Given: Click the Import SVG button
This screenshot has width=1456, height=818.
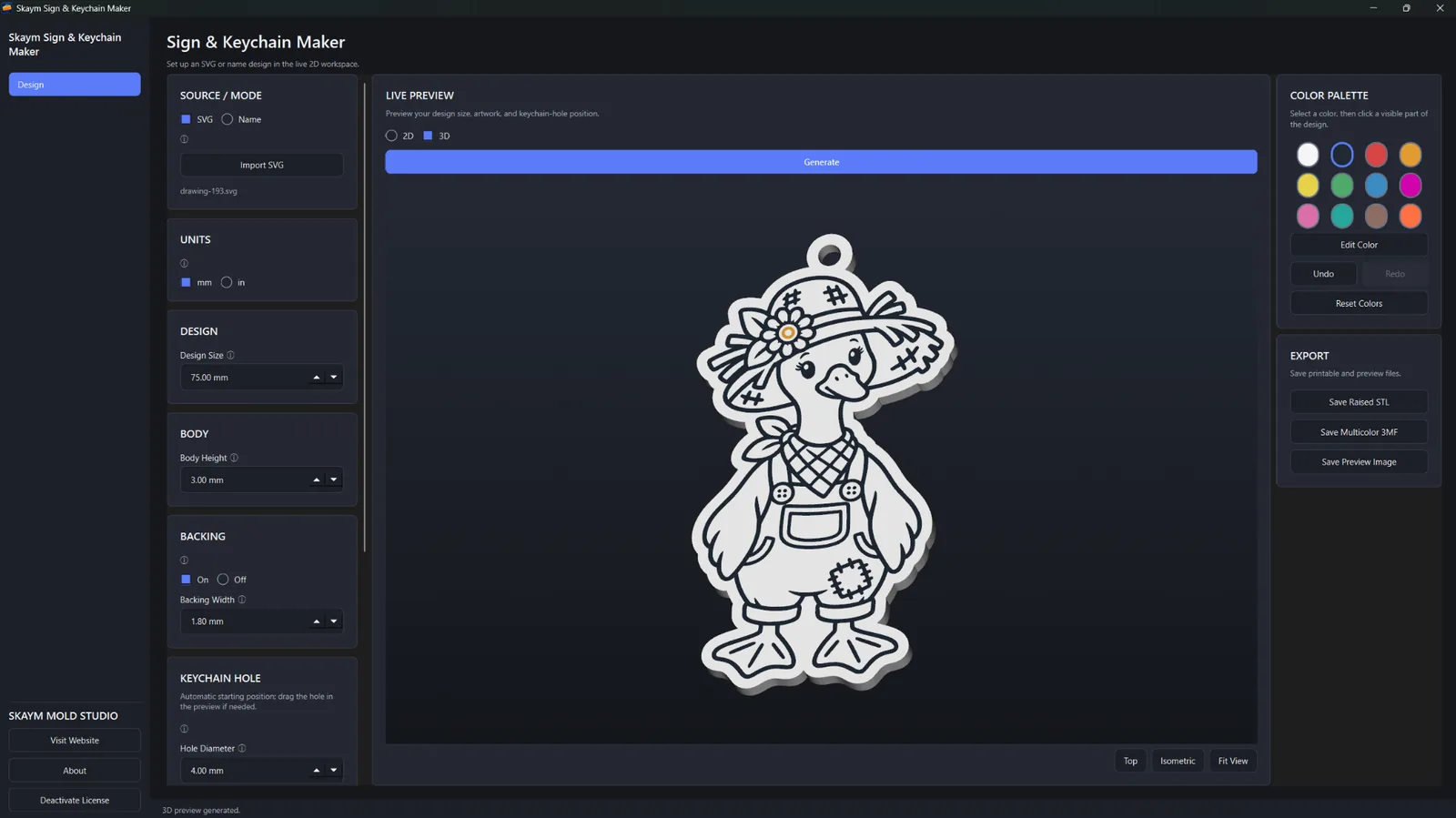Looking at the screenshot, I should click(x=262, y=165).
